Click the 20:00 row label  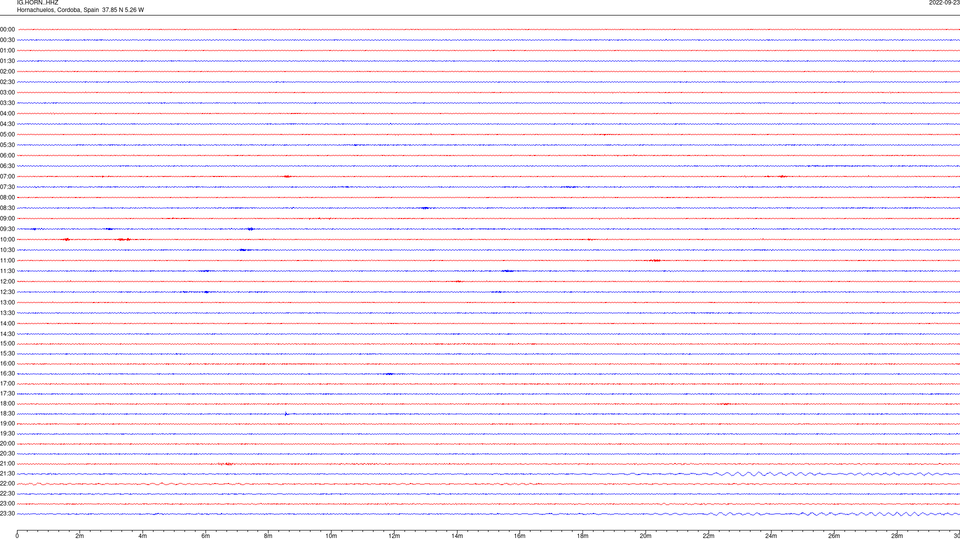click(x=7, y=443)
